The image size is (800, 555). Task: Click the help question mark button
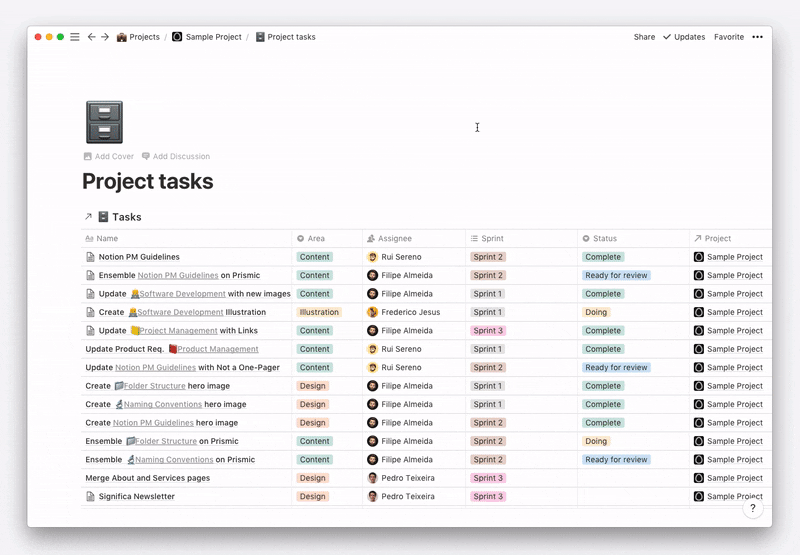click(x=753, y=508)
